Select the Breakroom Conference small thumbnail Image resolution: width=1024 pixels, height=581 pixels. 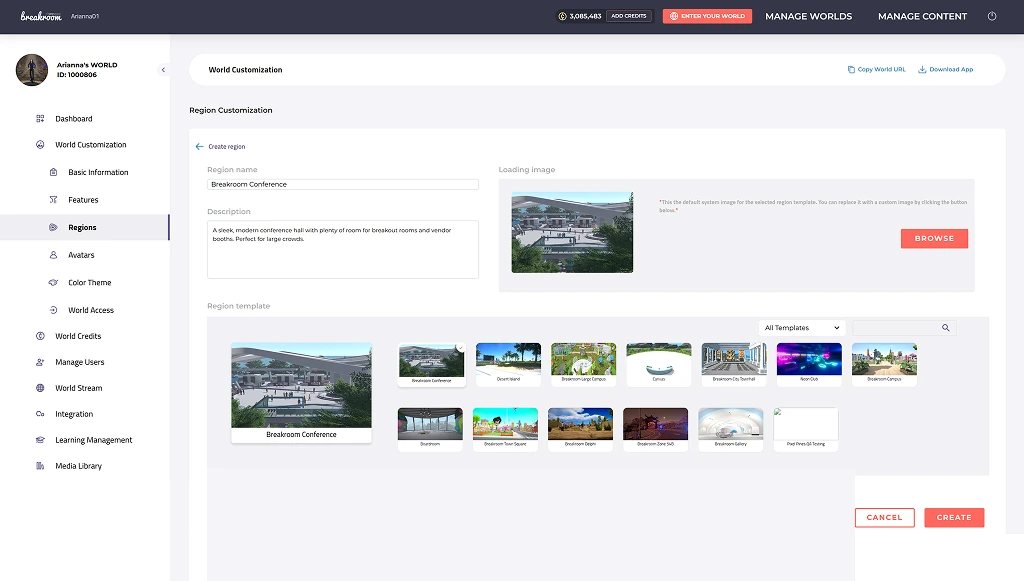coord(432,365)
